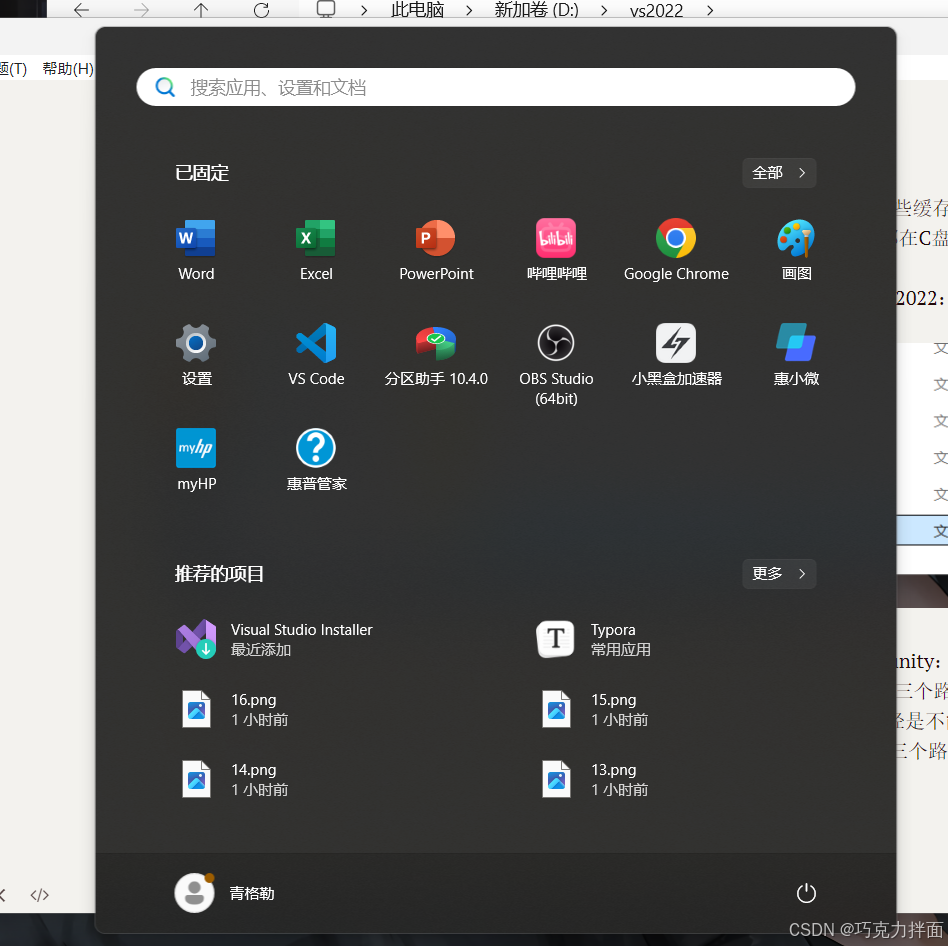
Task: Click the PC icon in address bar
Action: pyautogui.click(x=326, y=8)
